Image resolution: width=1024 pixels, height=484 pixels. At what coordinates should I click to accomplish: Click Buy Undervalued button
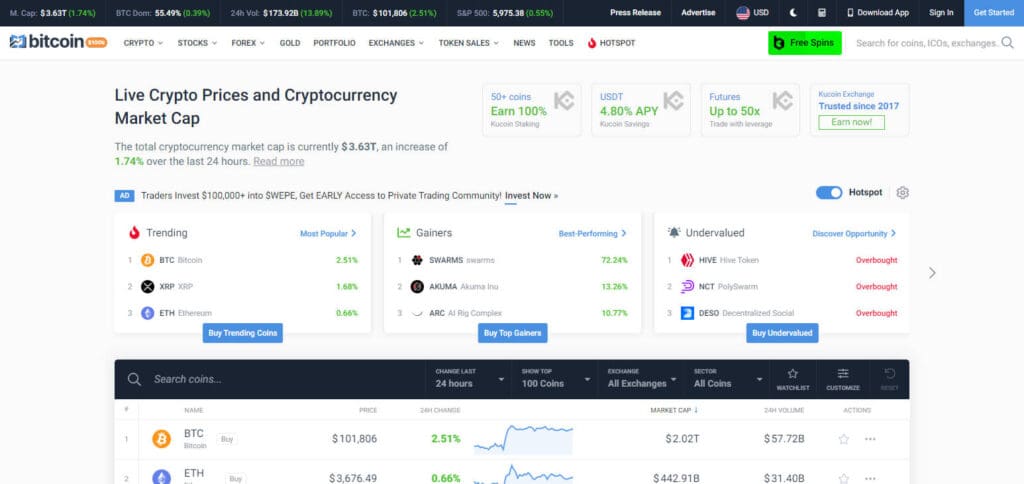pyautogui.click(x=782, y=333)
